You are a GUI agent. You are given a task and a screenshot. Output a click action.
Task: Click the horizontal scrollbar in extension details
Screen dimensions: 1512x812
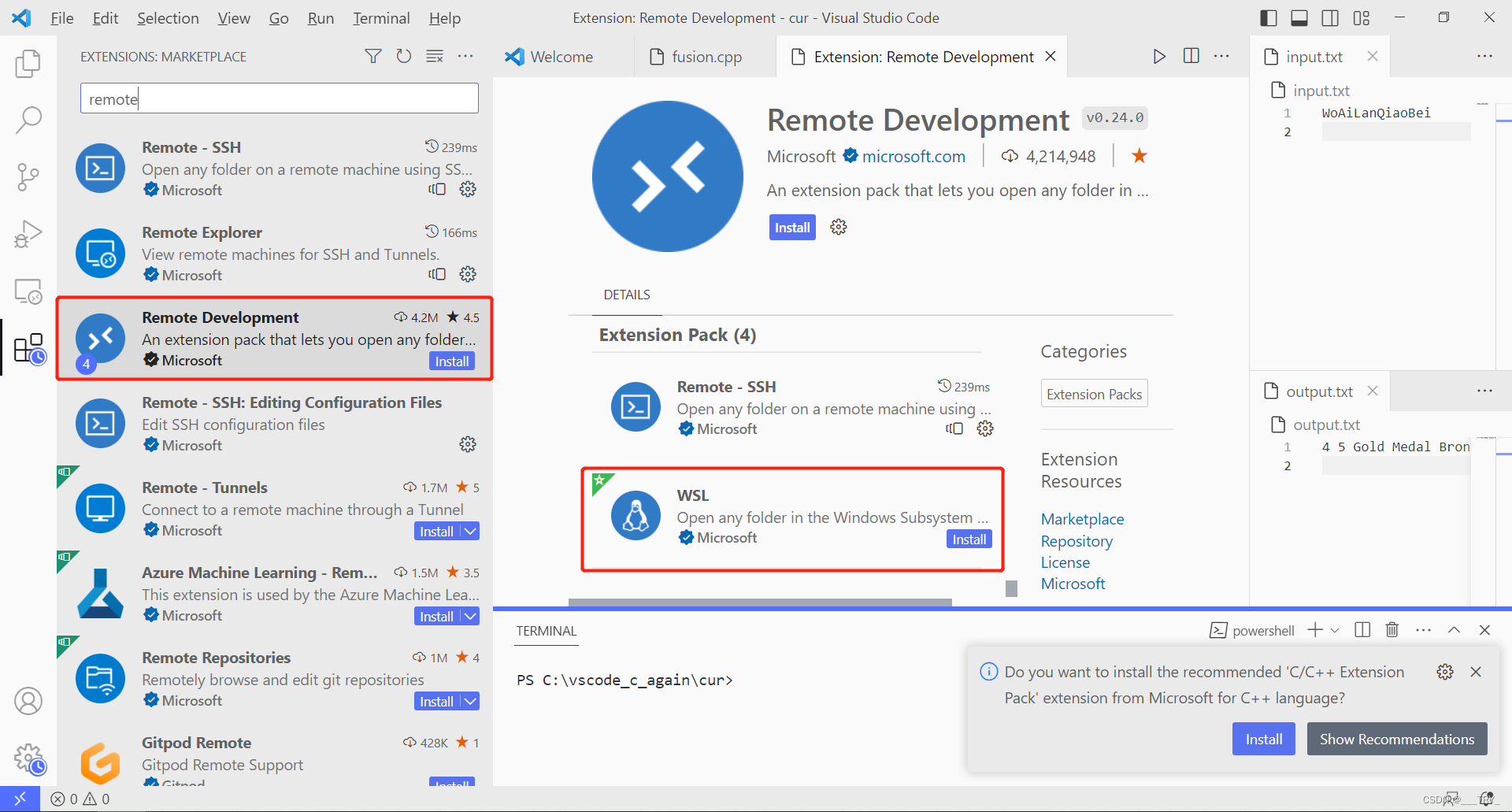(760, 603)
